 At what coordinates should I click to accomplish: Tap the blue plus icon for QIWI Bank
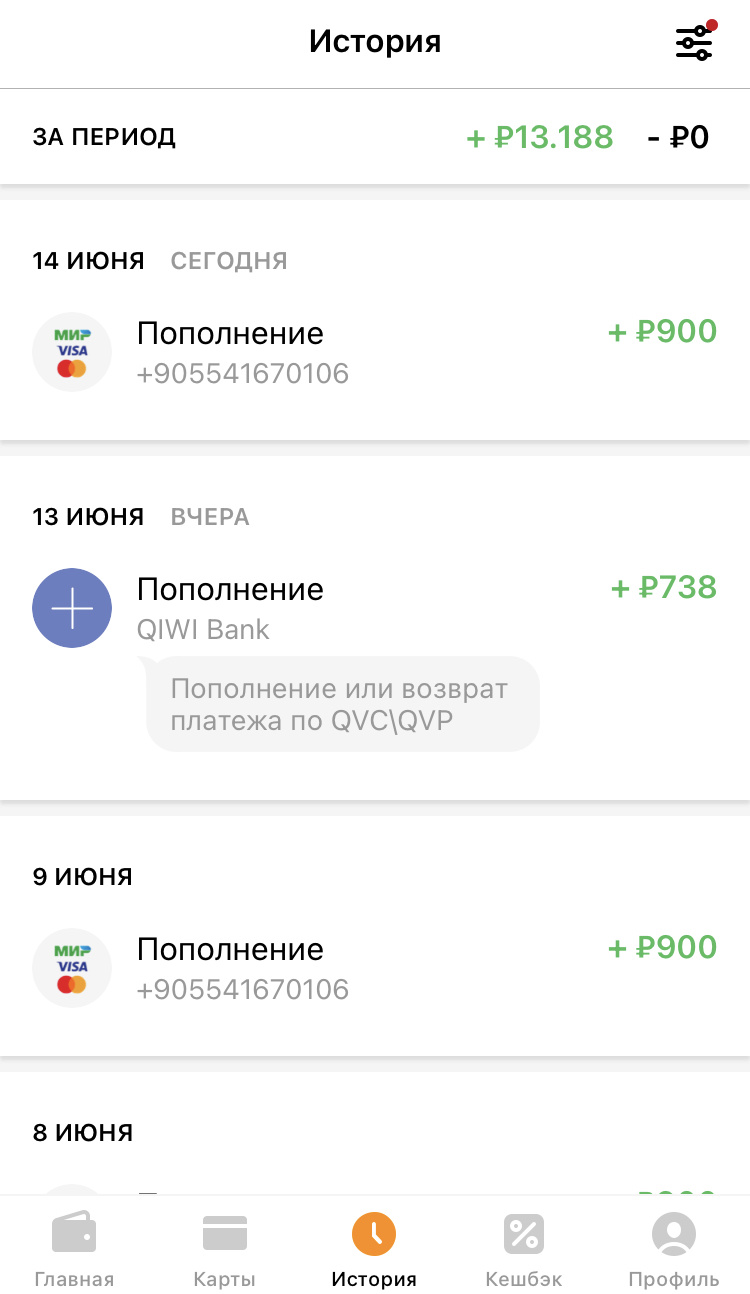click(72, 608)
